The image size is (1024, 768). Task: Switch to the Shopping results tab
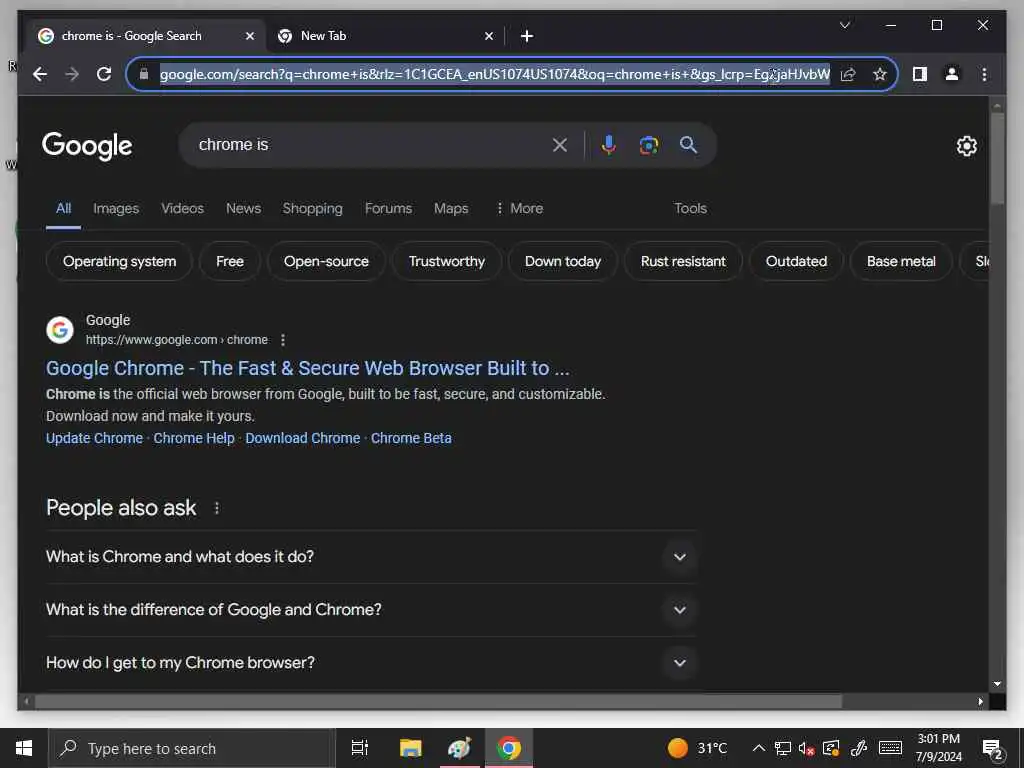(312, 208)
